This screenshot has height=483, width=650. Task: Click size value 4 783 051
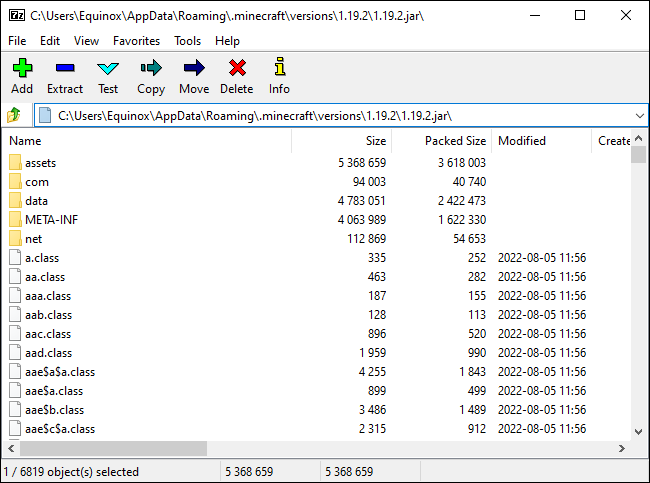coord(361,201)
